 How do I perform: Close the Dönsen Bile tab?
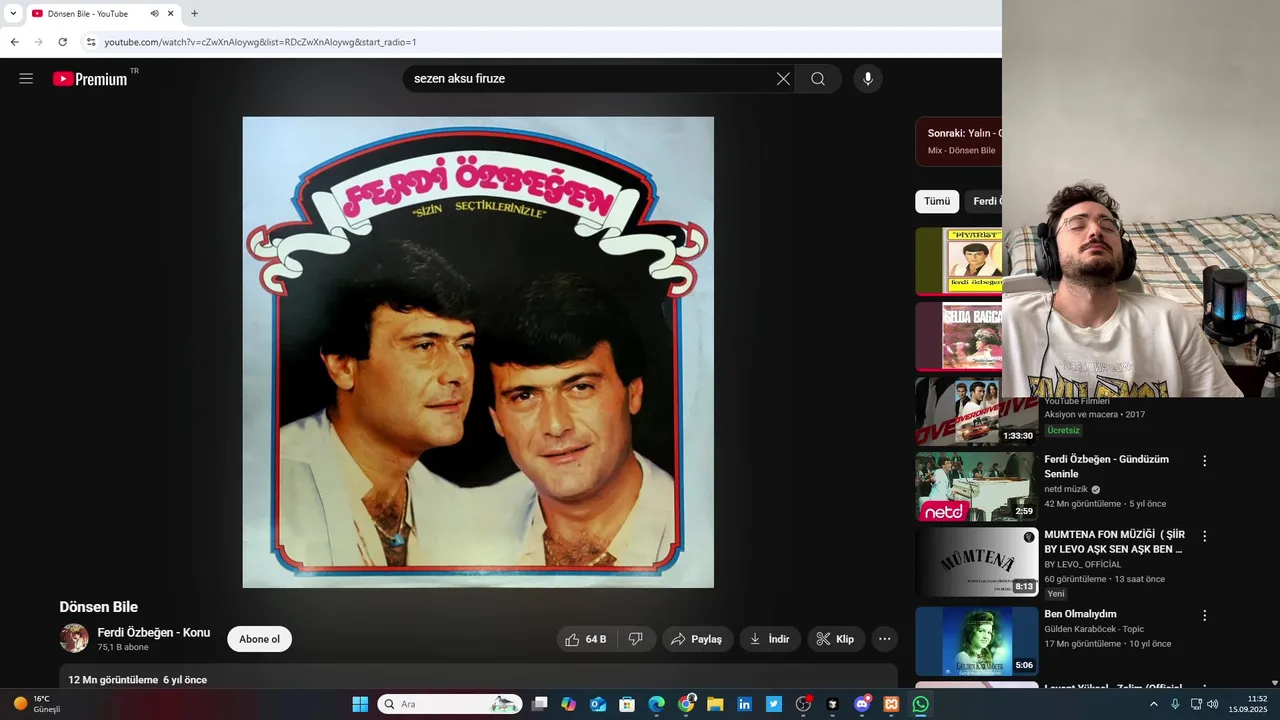[x=171, y=14]
